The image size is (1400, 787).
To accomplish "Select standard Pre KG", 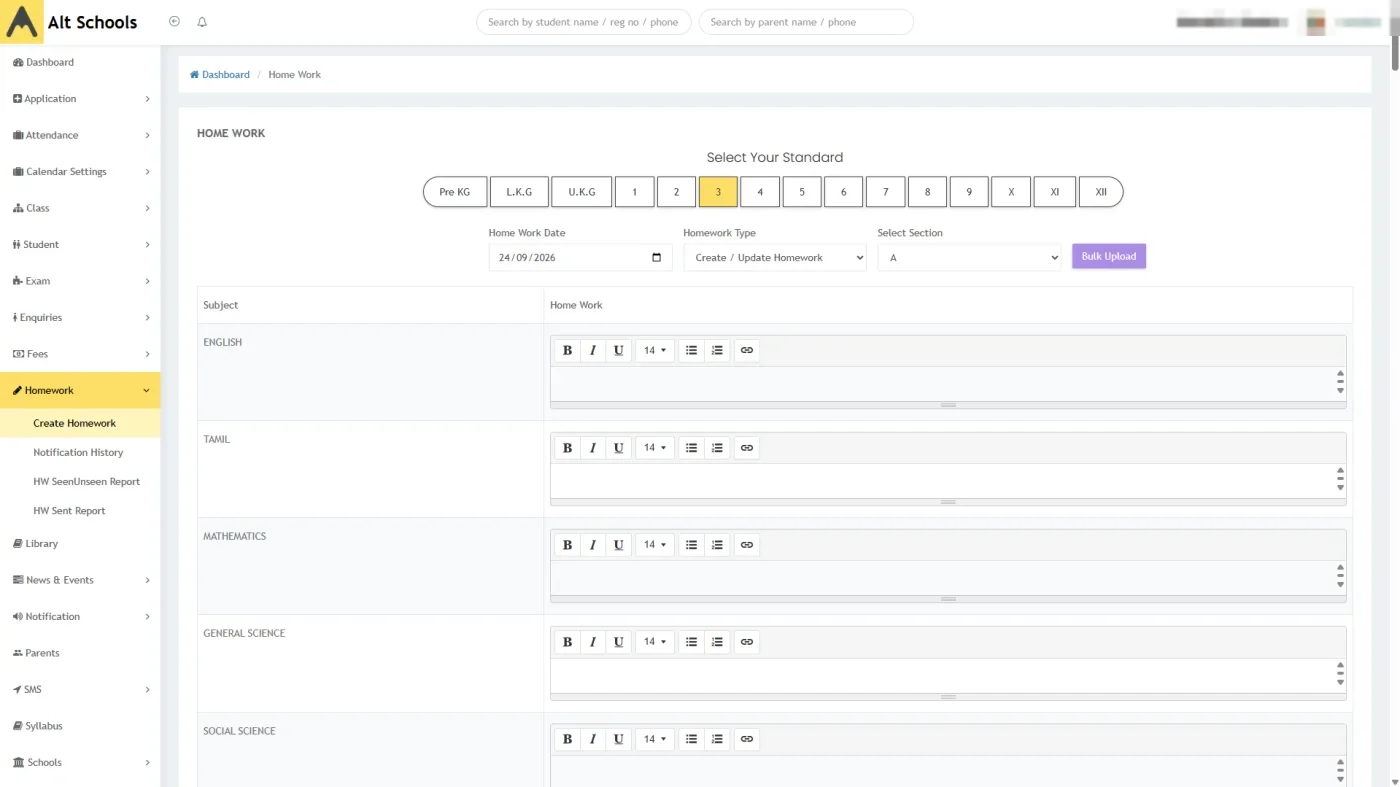I will point(455,192).
